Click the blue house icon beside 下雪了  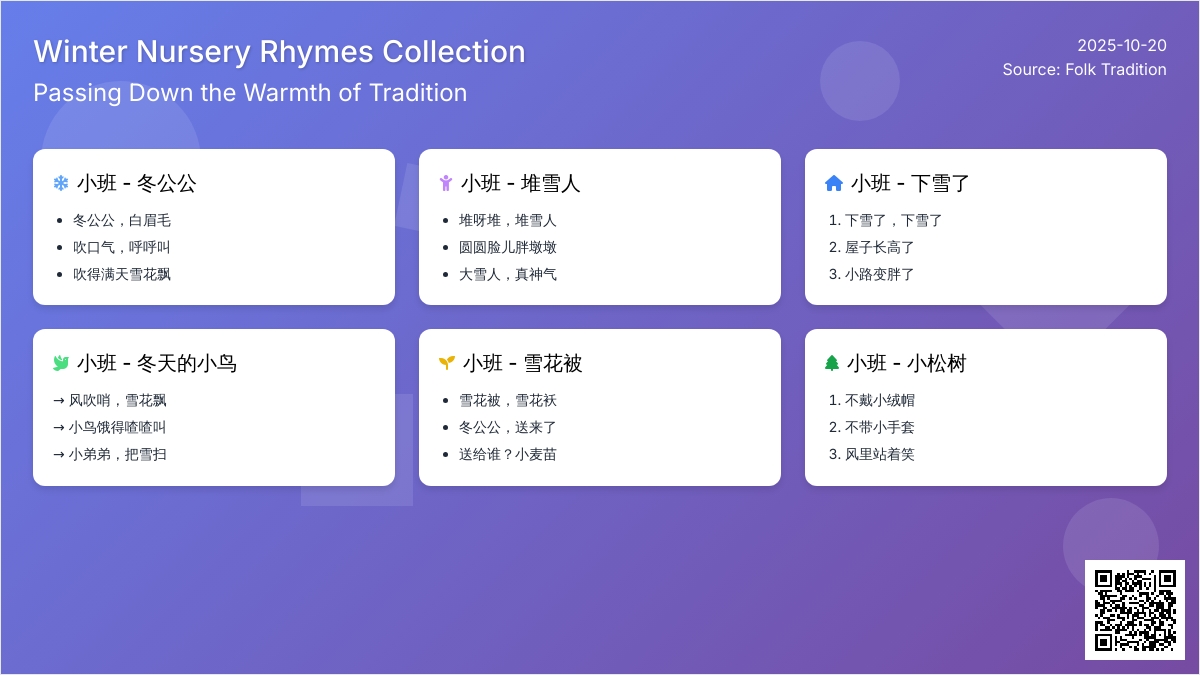point(833,183)
